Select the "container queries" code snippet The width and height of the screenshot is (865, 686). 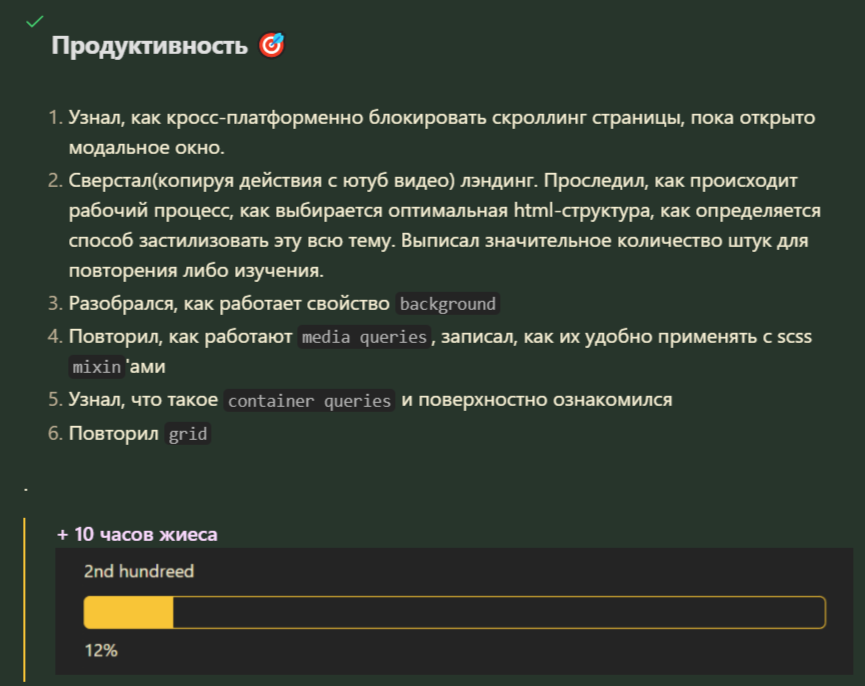tap(309, 401)
